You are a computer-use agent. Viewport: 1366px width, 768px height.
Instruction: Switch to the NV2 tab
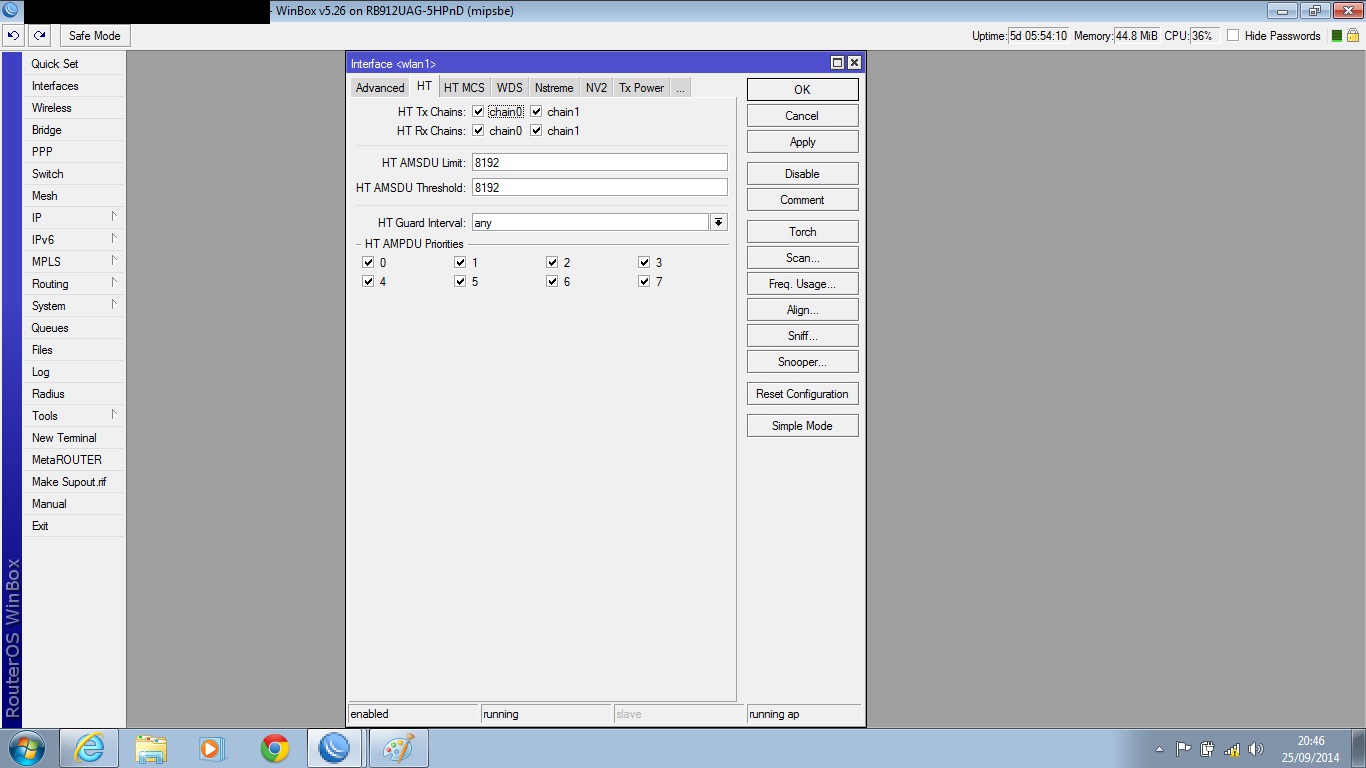596,88
